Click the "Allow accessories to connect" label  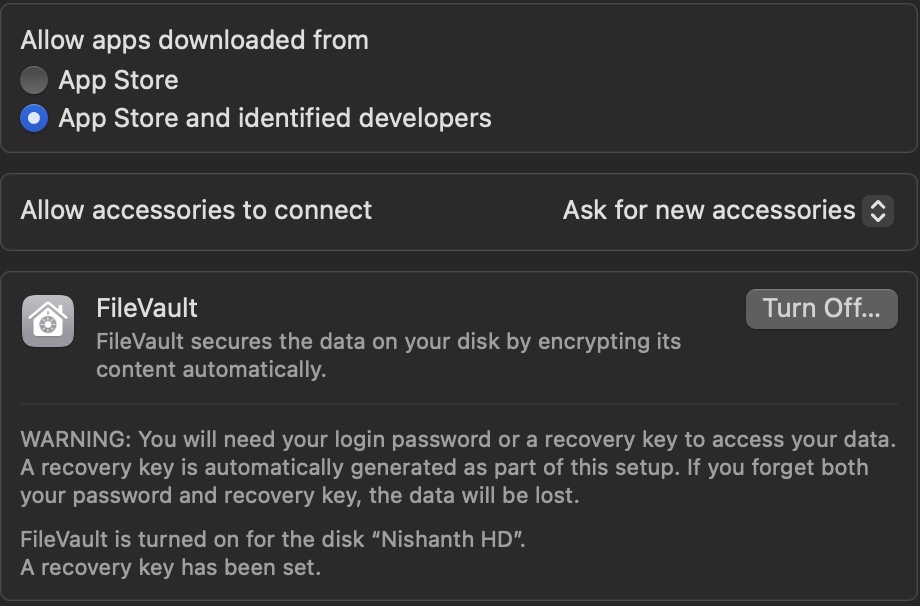click(196, 210)
